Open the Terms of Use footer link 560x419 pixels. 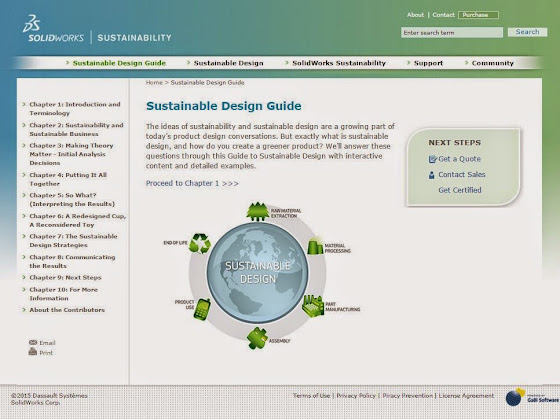311,395
